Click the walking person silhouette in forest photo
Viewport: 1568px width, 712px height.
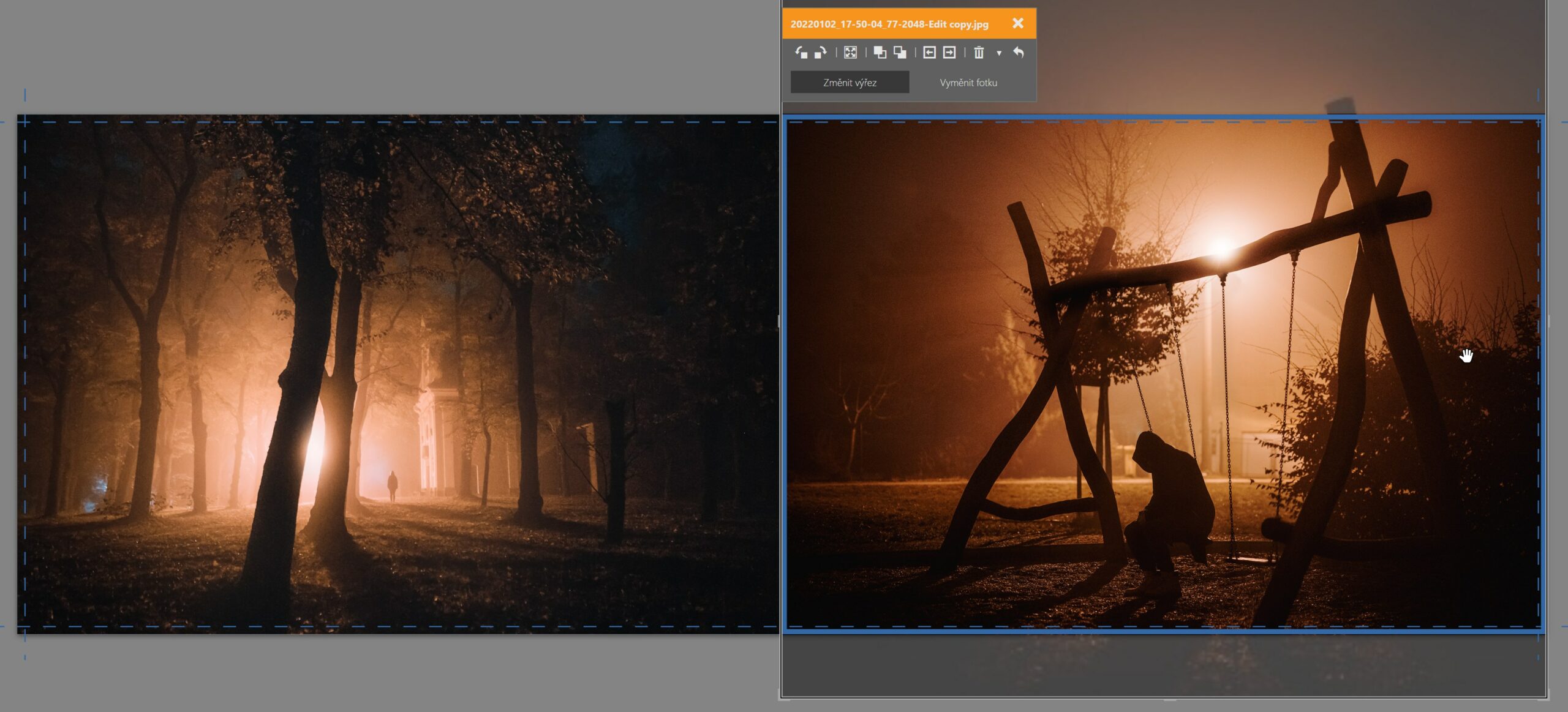click(x=392, y=486)
